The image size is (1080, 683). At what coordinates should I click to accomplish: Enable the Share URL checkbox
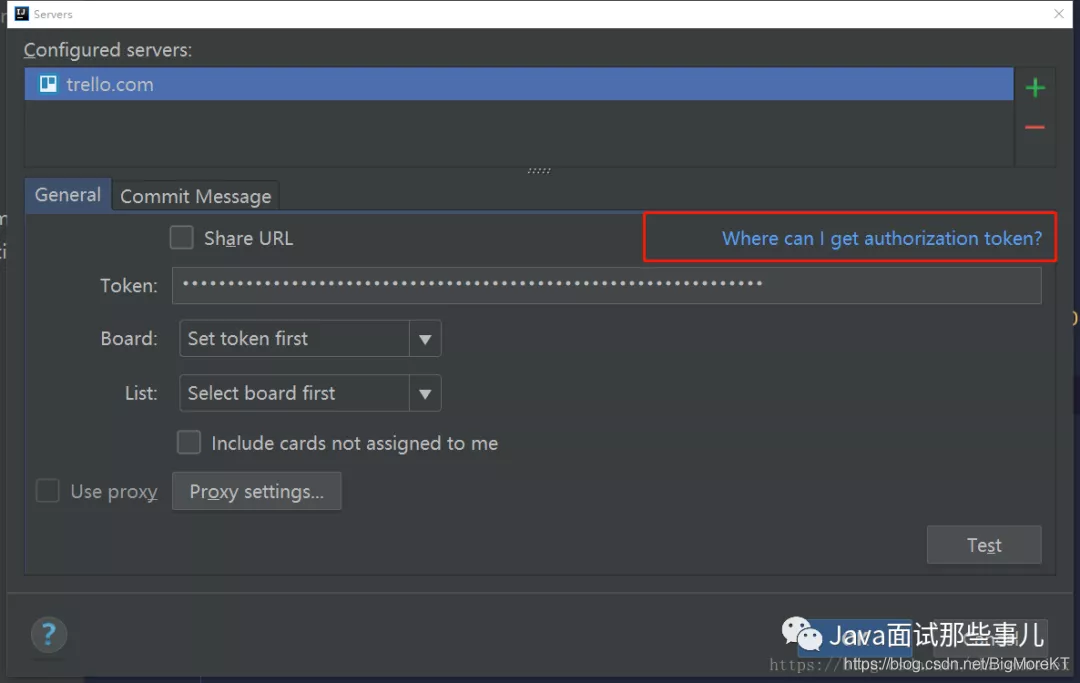click(182, 238)
